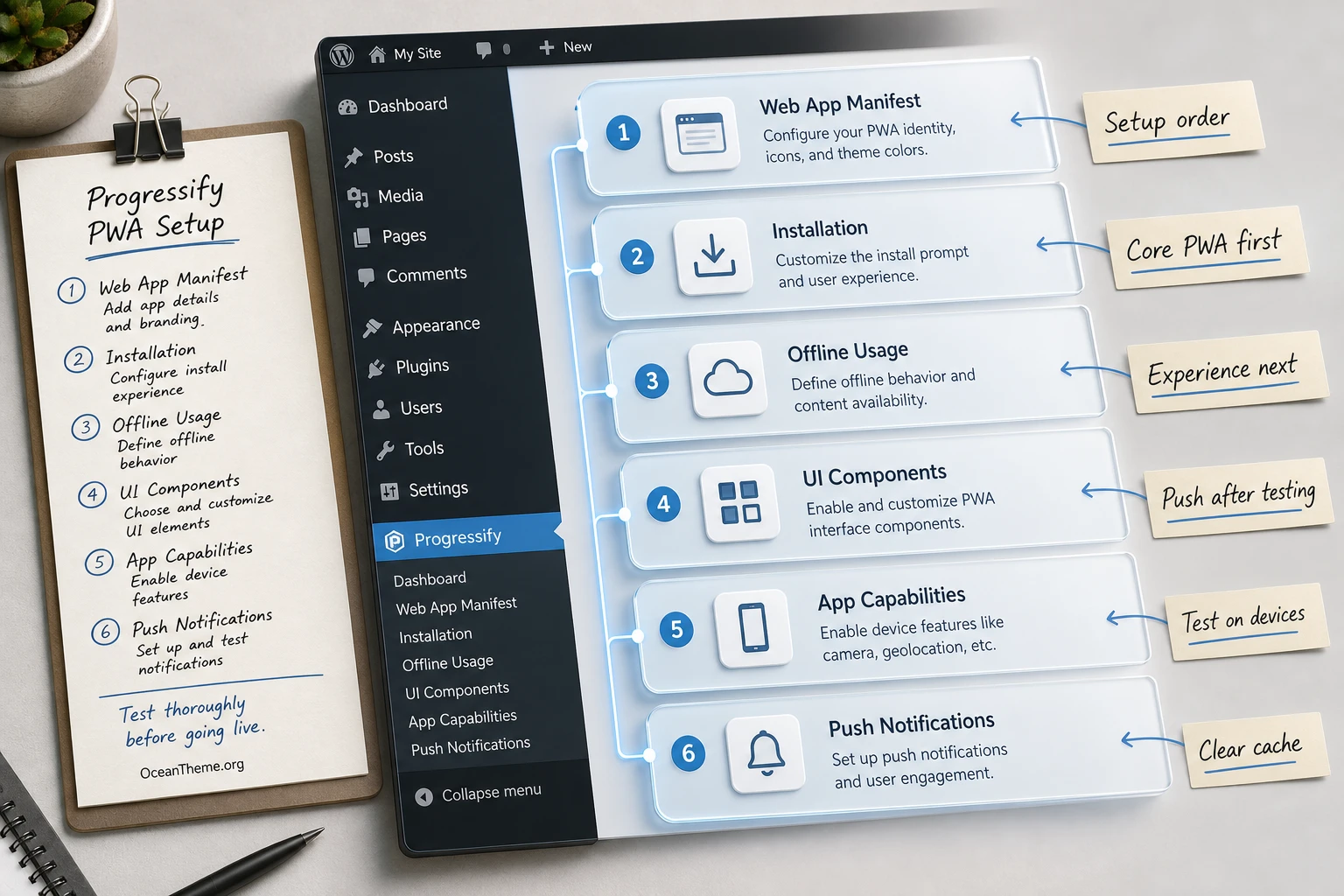Select Push Notifications in the submenu

[x=471, y=746]
